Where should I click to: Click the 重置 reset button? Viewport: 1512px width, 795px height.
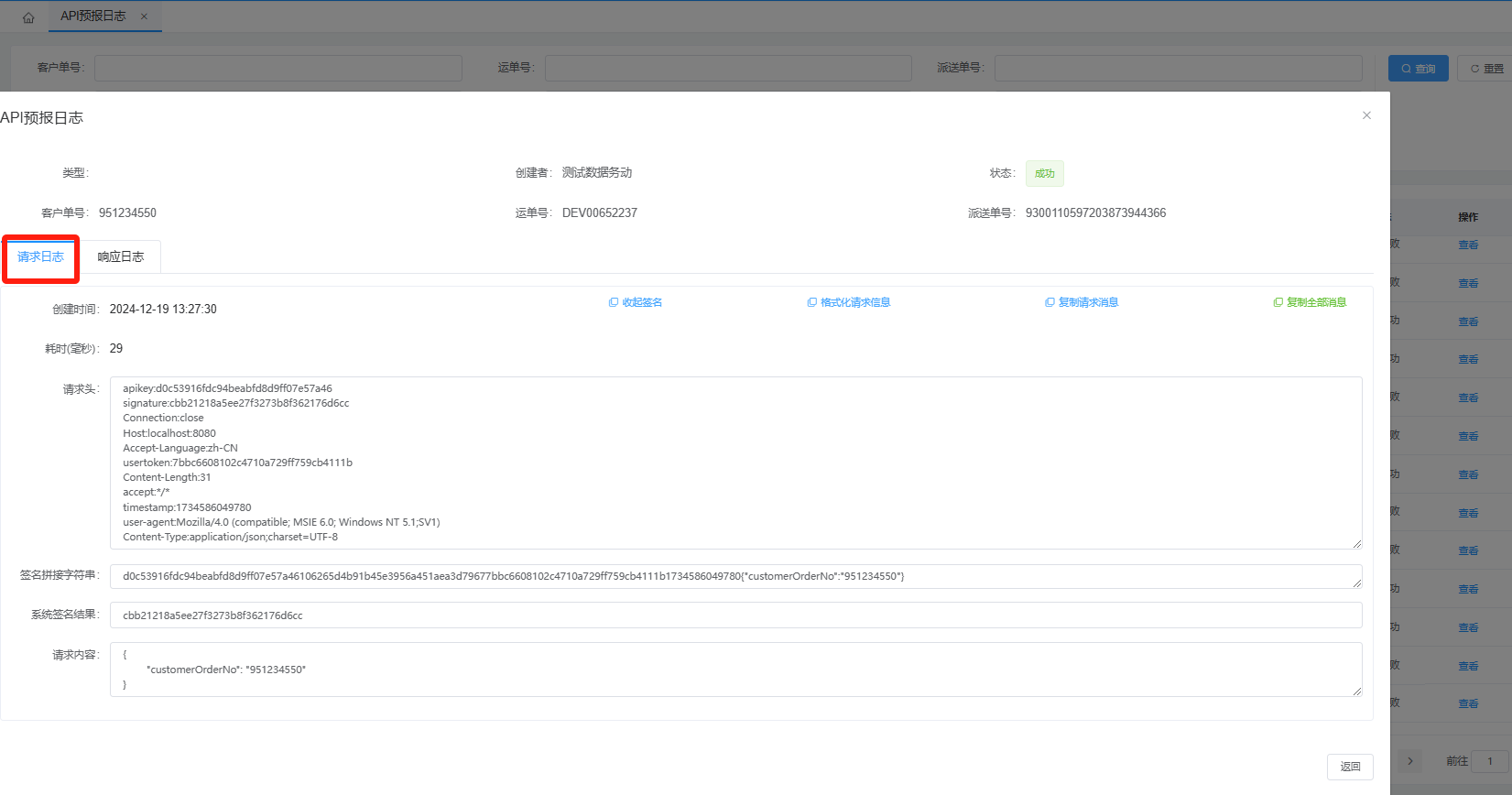pyautogui.click(x=1486, y=69)
